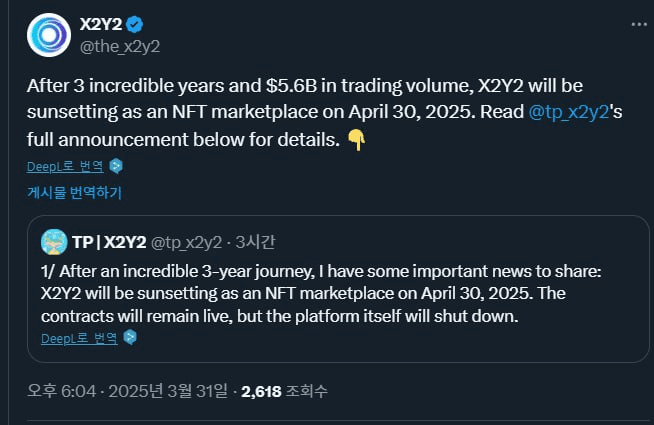Open the quoted tweet by clicking its text
The width and height of the screenshot is (654, 425).
[320, 292]
